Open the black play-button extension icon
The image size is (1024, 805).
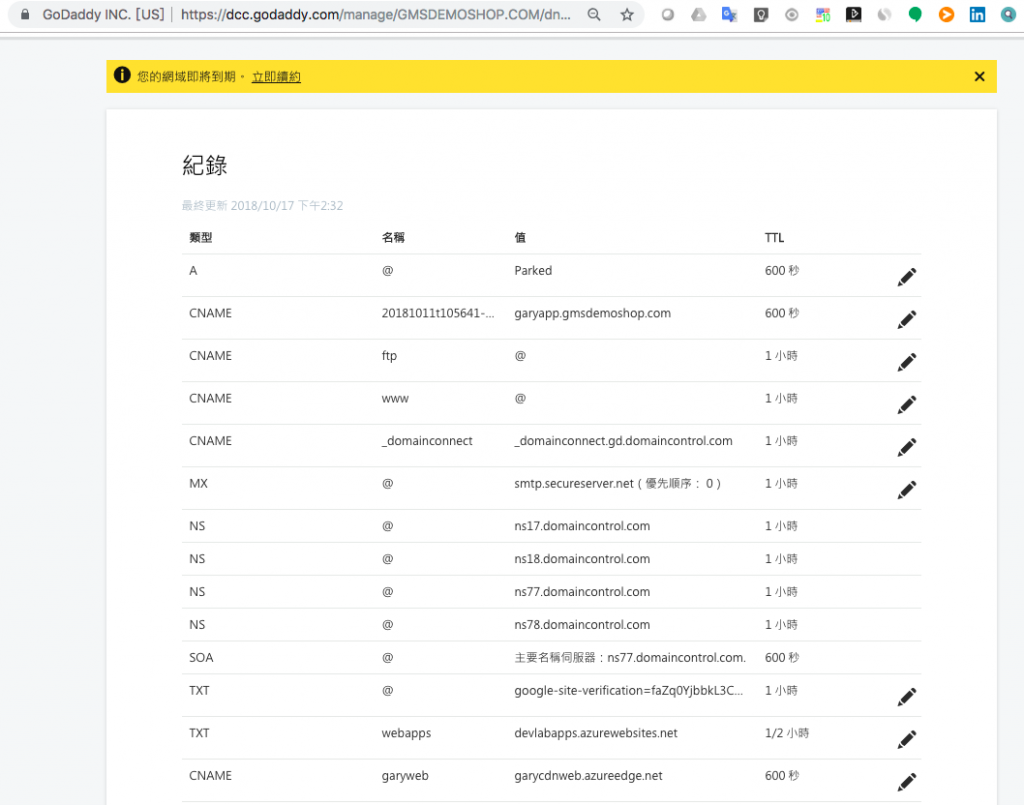coord(854,14)
